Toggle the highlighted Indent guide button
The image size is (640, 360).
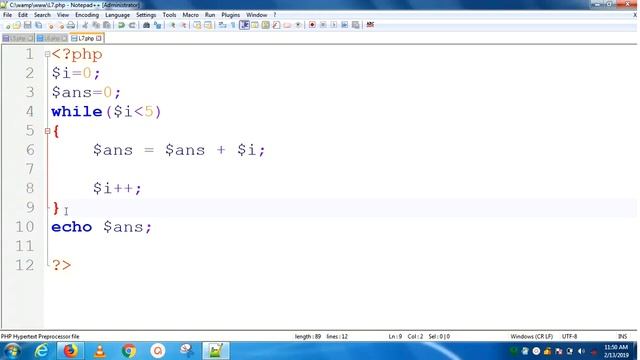tap(244, 25)
